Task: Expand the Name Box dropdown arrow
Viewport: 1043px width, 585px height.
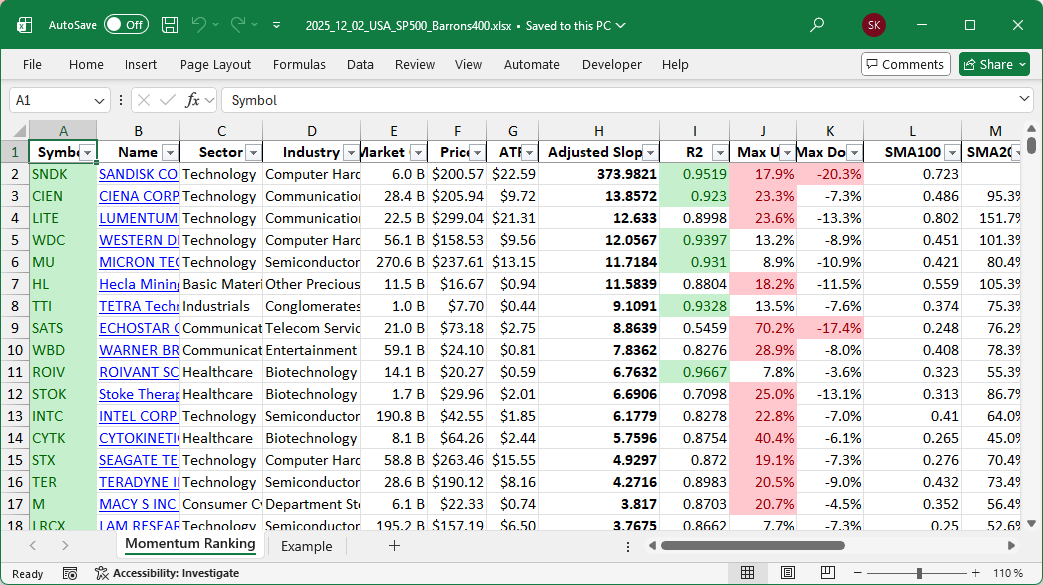Action: tap(99, 100)
